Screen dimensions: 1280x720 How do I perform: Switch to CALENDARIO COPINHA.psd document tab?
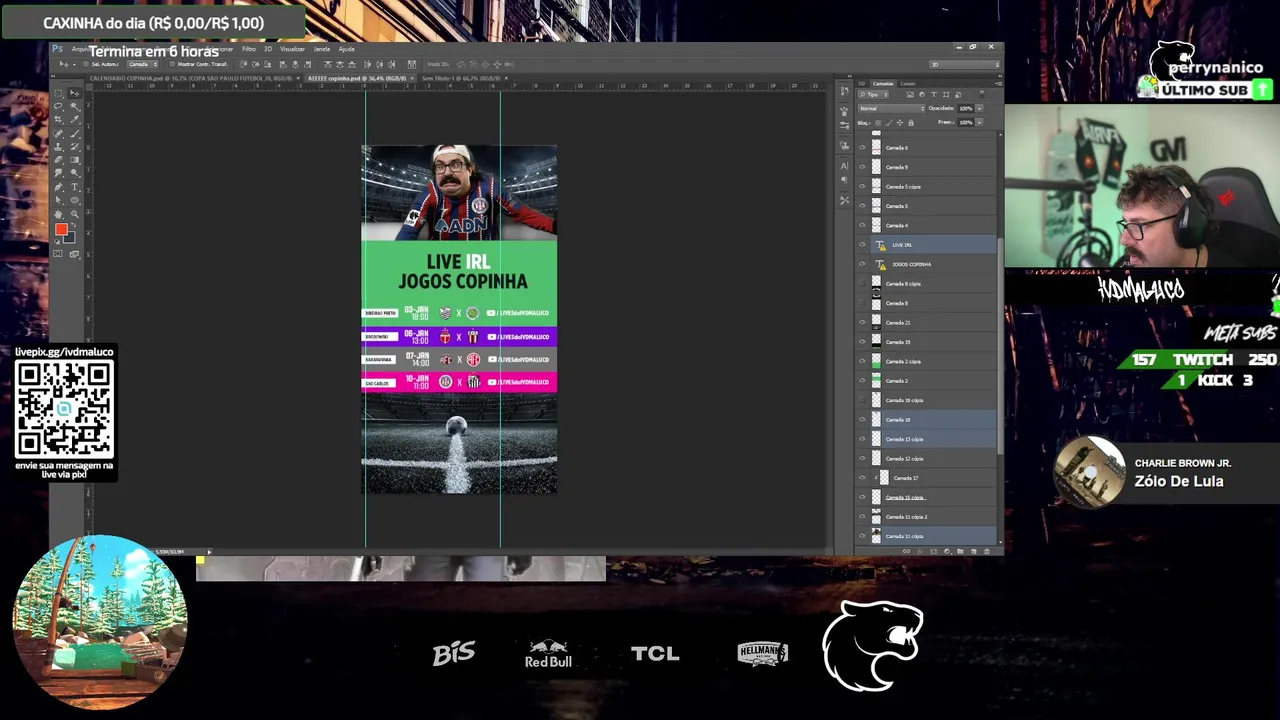pos(191,78)
